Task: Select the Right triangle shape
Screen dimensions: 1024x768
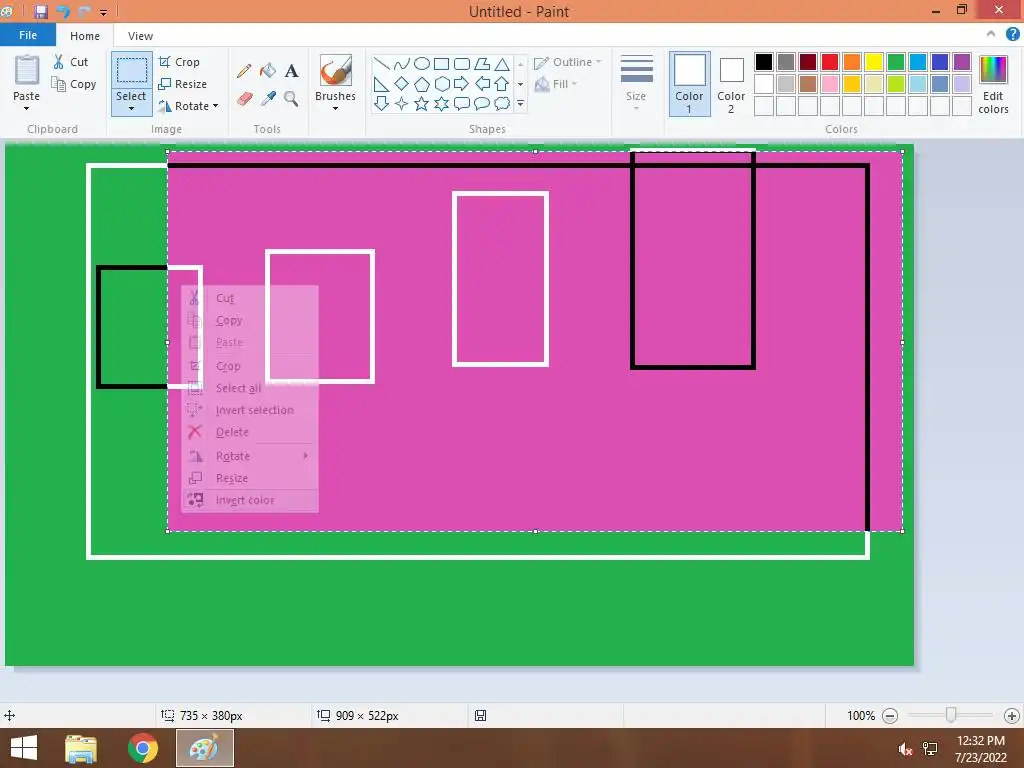Action: click(381, 84)
